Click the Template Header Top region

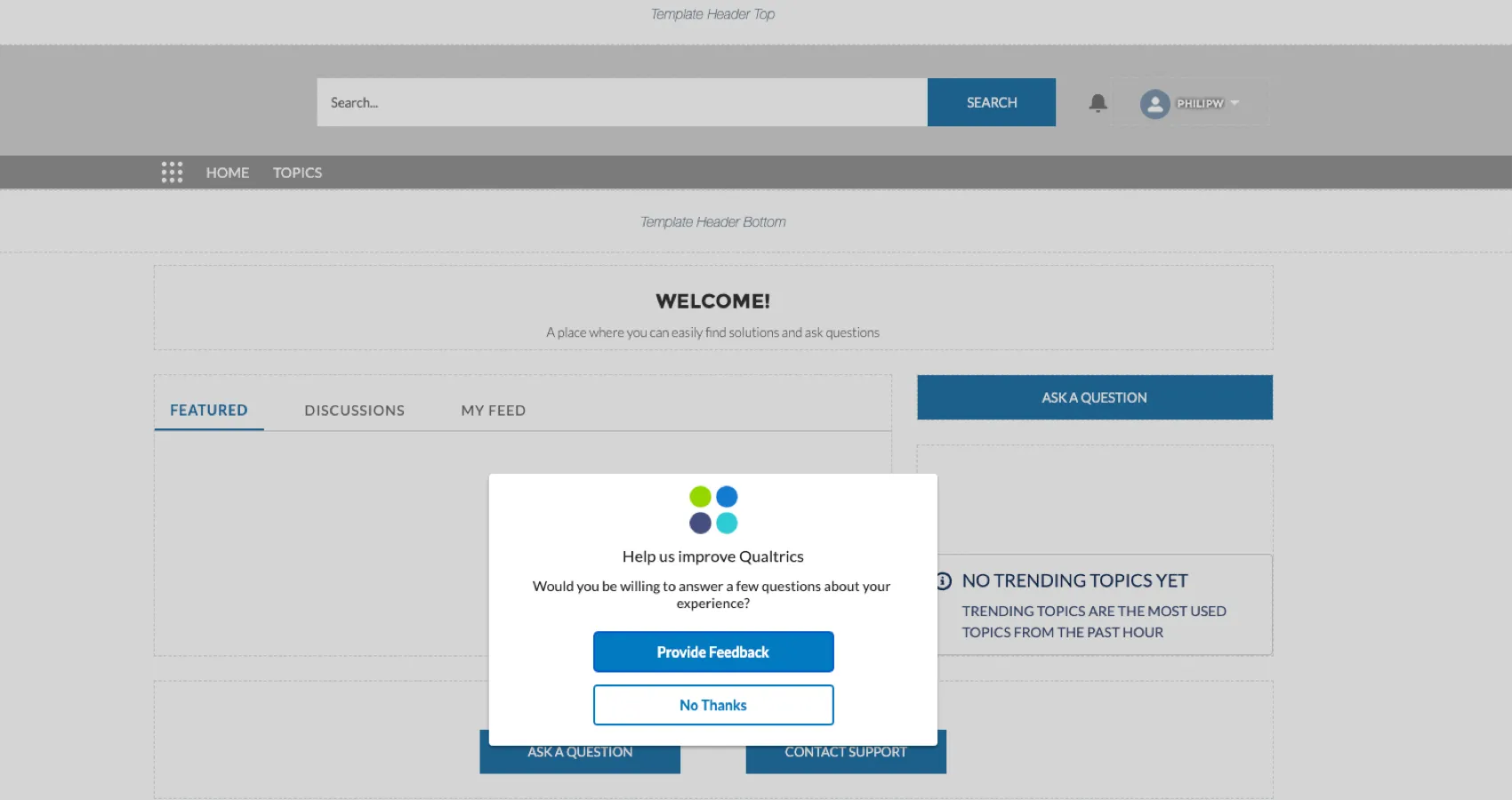(713, 14)
